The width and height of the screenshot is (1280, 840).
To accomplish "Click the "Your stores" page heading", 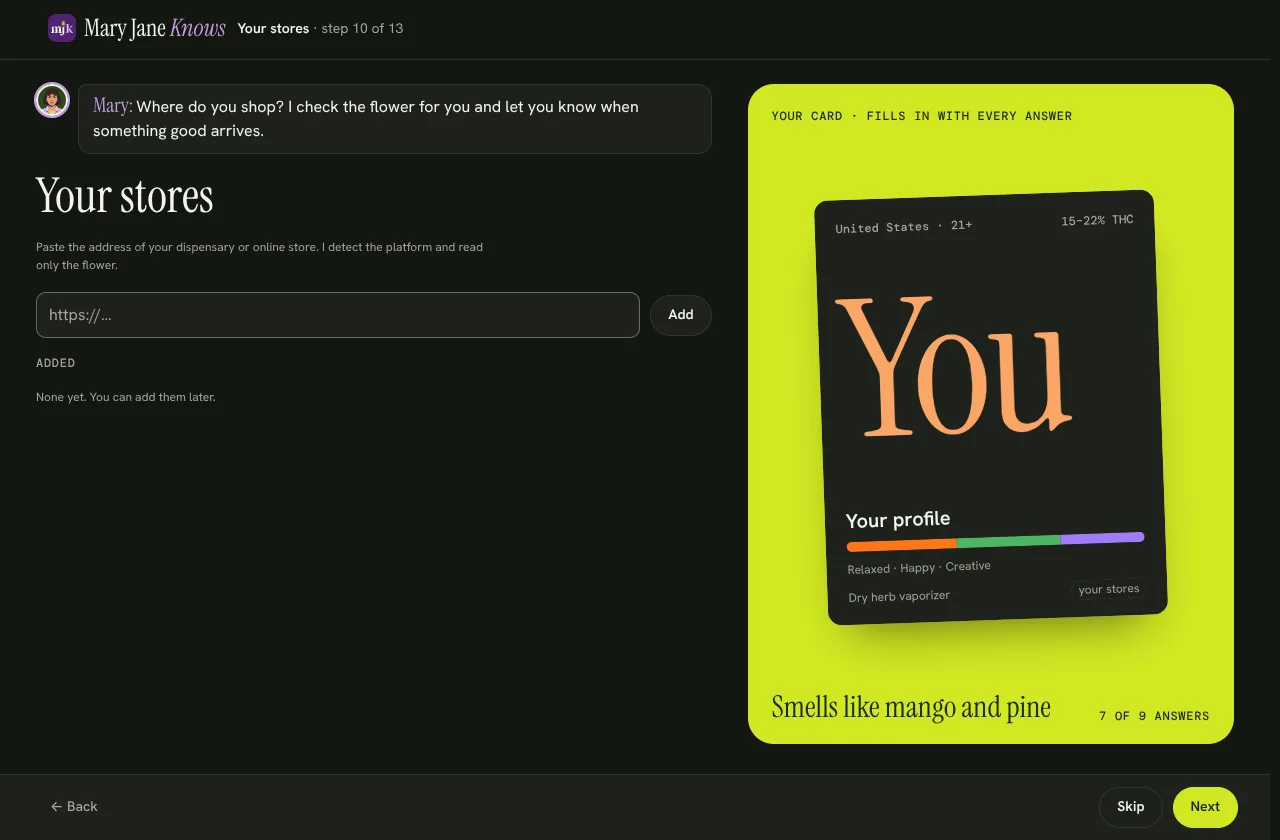I will [125, 196].
